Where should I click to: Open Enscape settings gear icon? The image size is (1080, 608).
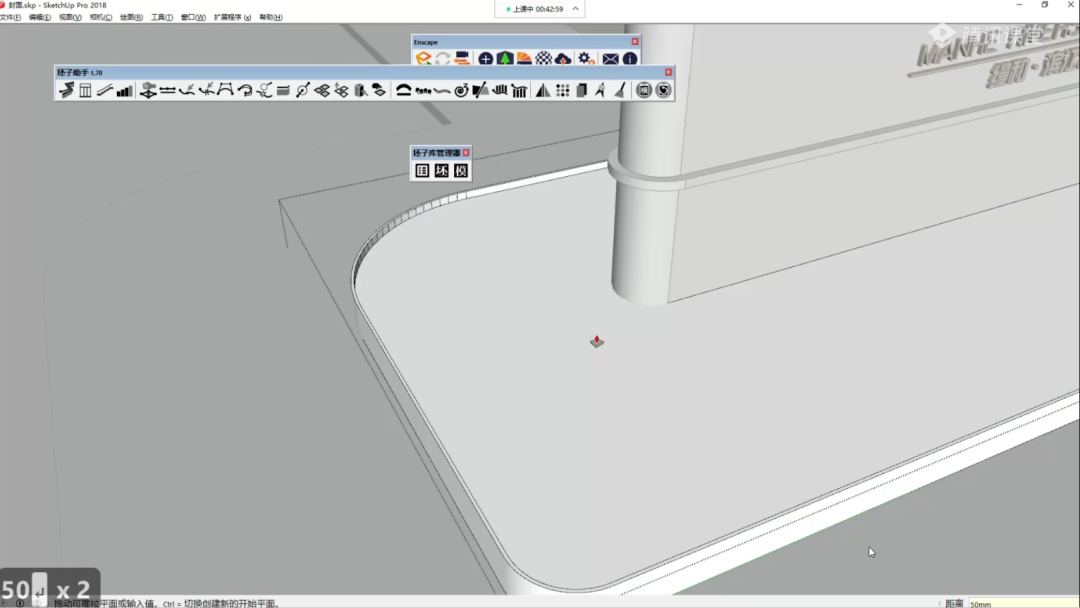pos(585,59)
